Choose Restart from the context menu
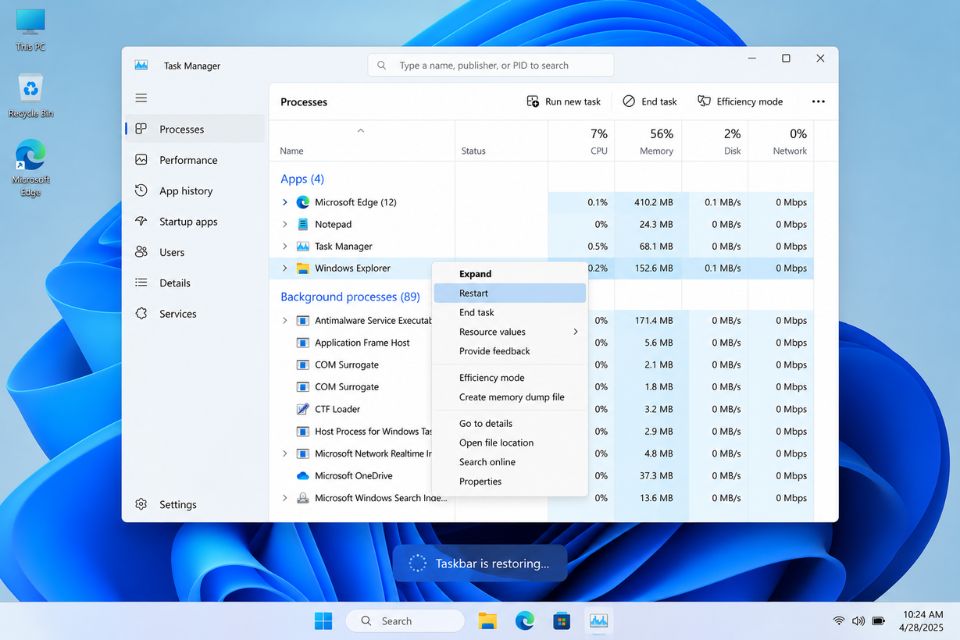 coord(510,293)
